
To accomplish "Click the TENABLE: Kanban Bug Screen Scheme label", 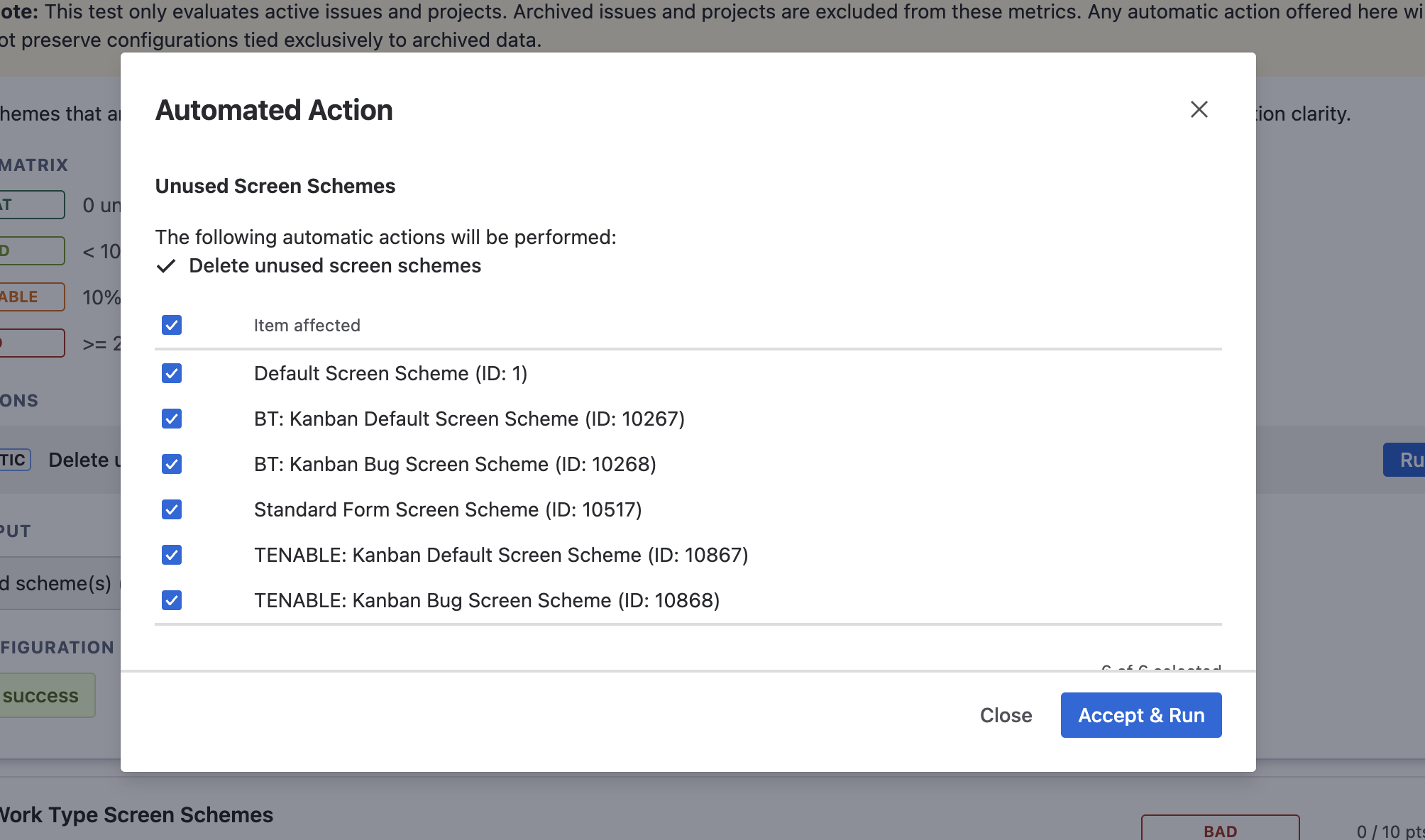I will [486, 600].
